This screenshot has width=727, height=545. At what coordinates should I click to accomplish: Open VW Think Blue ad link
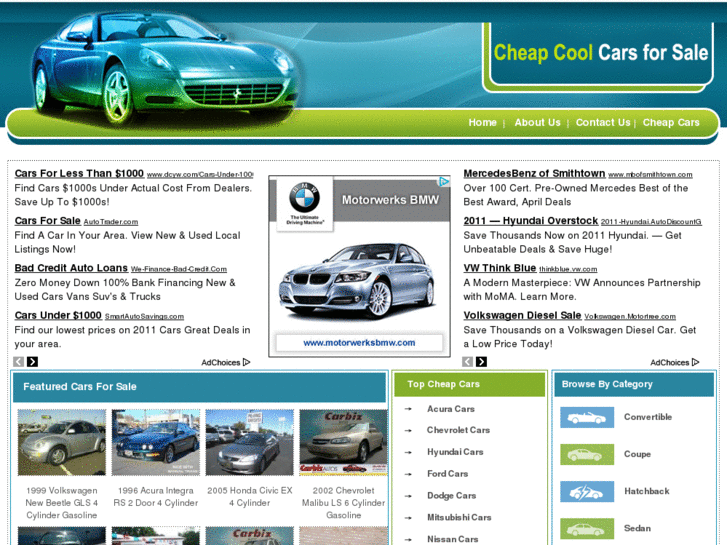[x=500, y=268]
